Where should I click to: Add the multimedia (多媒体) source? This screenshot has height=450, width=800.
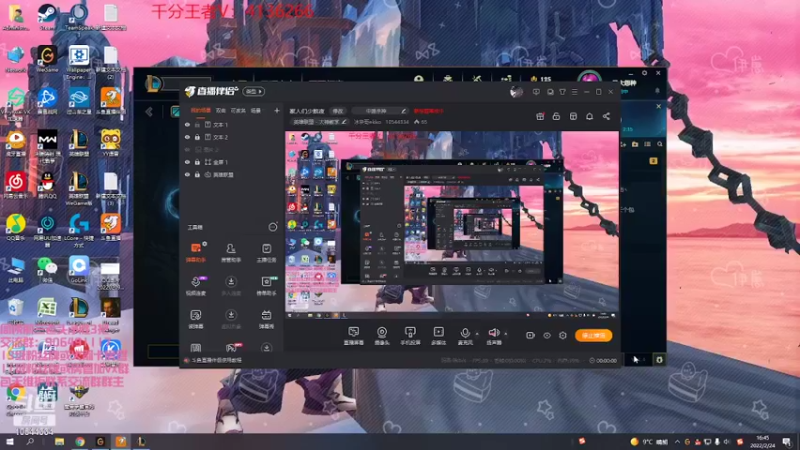click(x=438, y=335)
